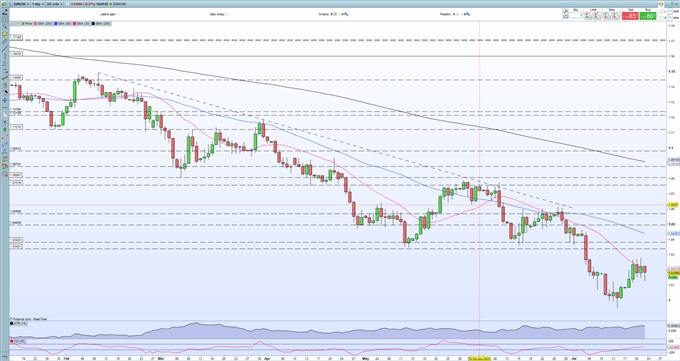The image size is (680, 361).
Task: Click the upper pips input box
Action: tap(670, 11)
